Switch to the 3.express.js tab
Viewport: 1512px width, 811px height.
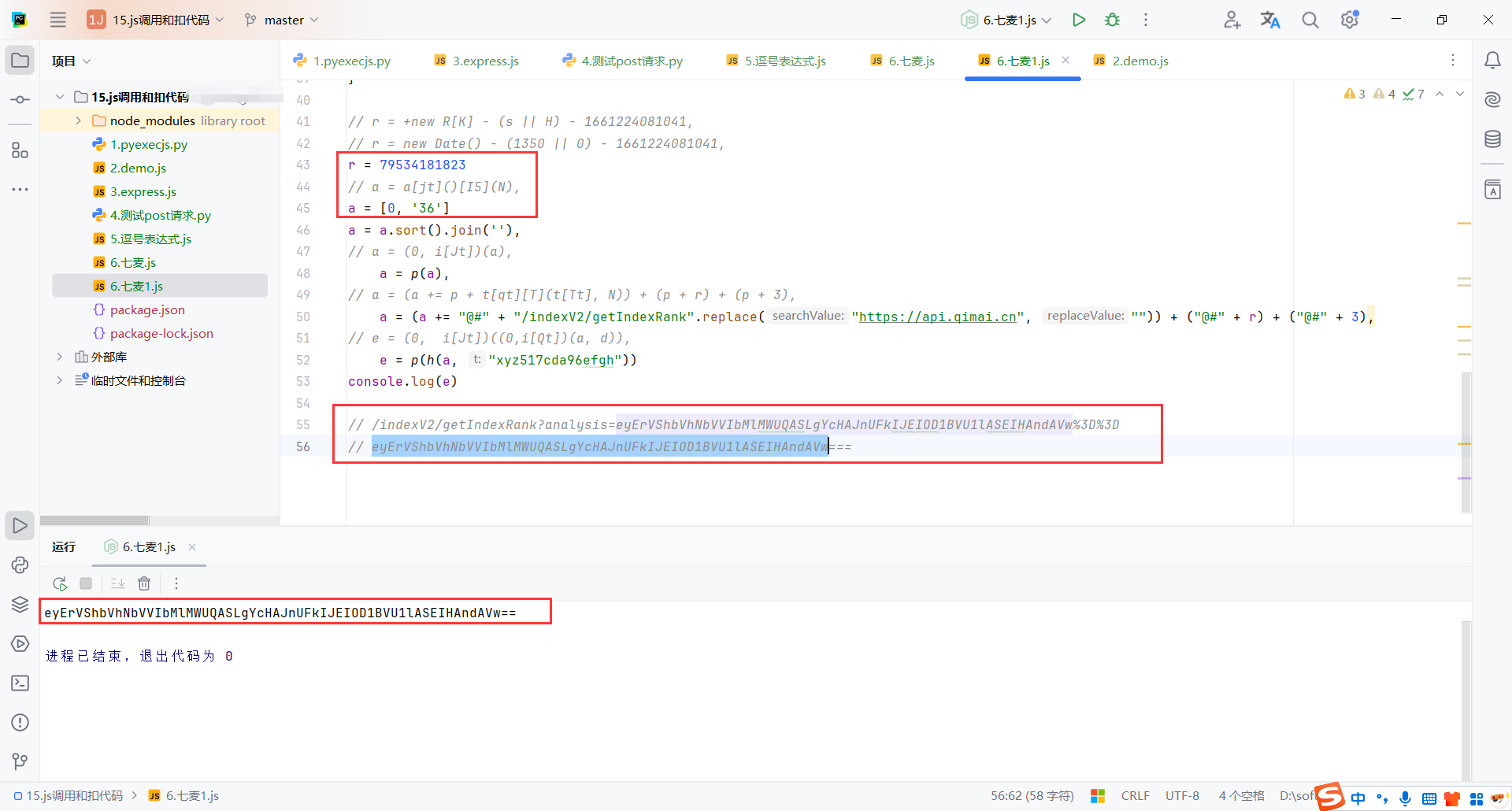tap(476, 61)
